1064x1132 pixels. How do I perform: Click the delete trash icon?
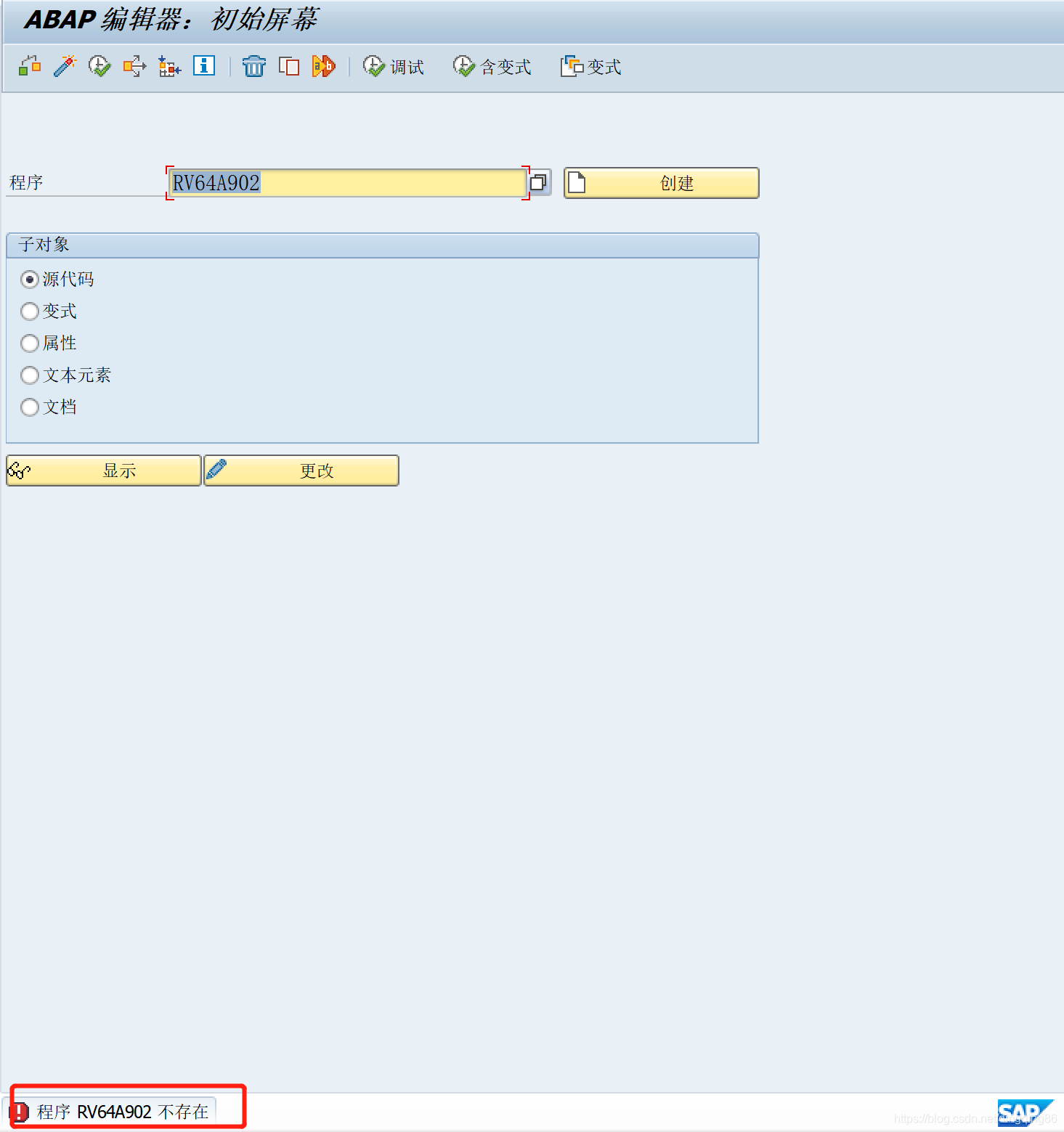pos(254,66)
